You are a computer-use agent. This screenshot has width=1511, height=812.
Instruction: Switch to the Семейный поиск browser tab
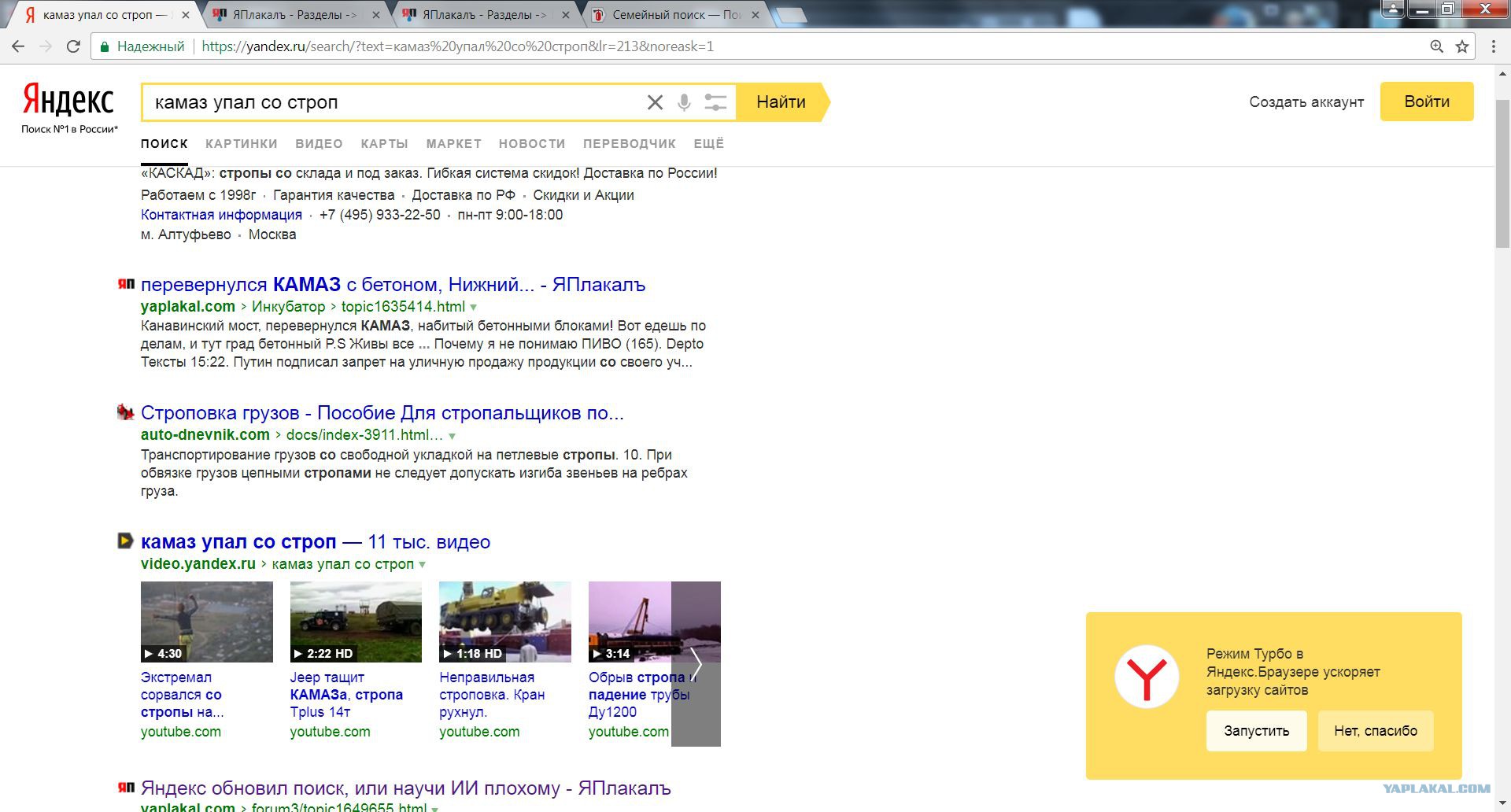(x=674, y=15)
